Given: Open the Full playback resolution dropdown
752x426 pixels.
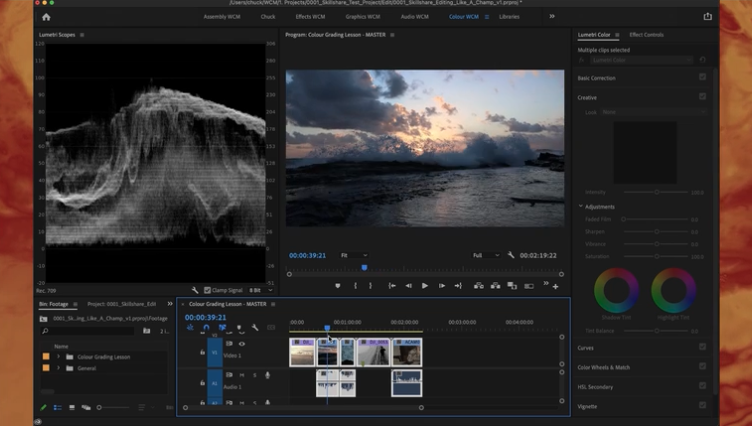Looking at the screenshot, I should coord(485,255).
